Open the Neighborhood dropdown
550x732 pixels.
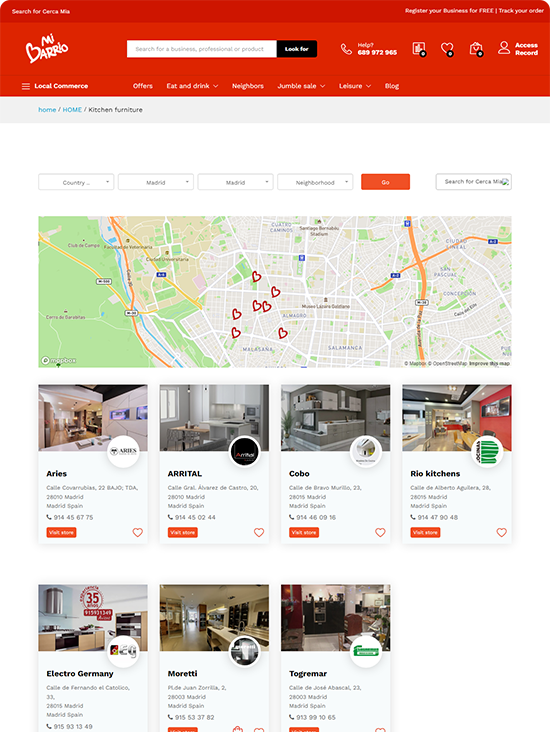[315, 182]
